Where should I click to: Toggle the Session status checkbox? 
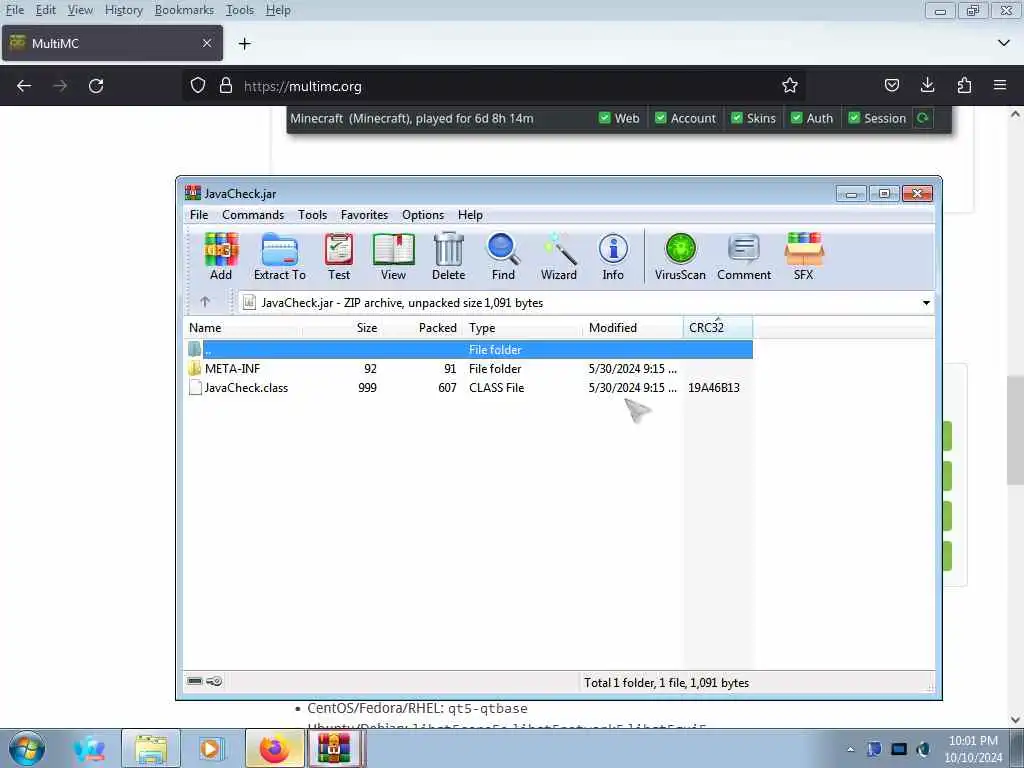tap(854, 118)
